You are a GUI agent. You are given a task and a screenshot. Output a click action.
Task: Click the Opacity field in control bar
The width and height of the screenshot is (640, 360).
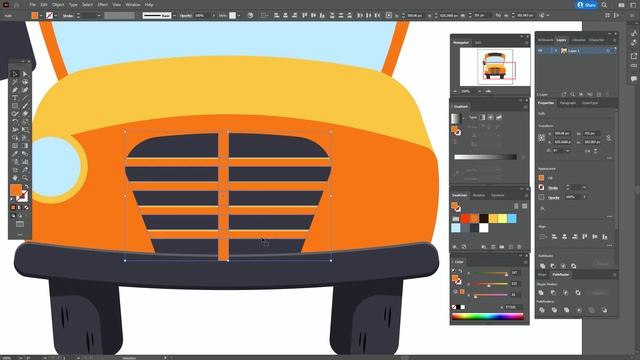tap(202, 16)
